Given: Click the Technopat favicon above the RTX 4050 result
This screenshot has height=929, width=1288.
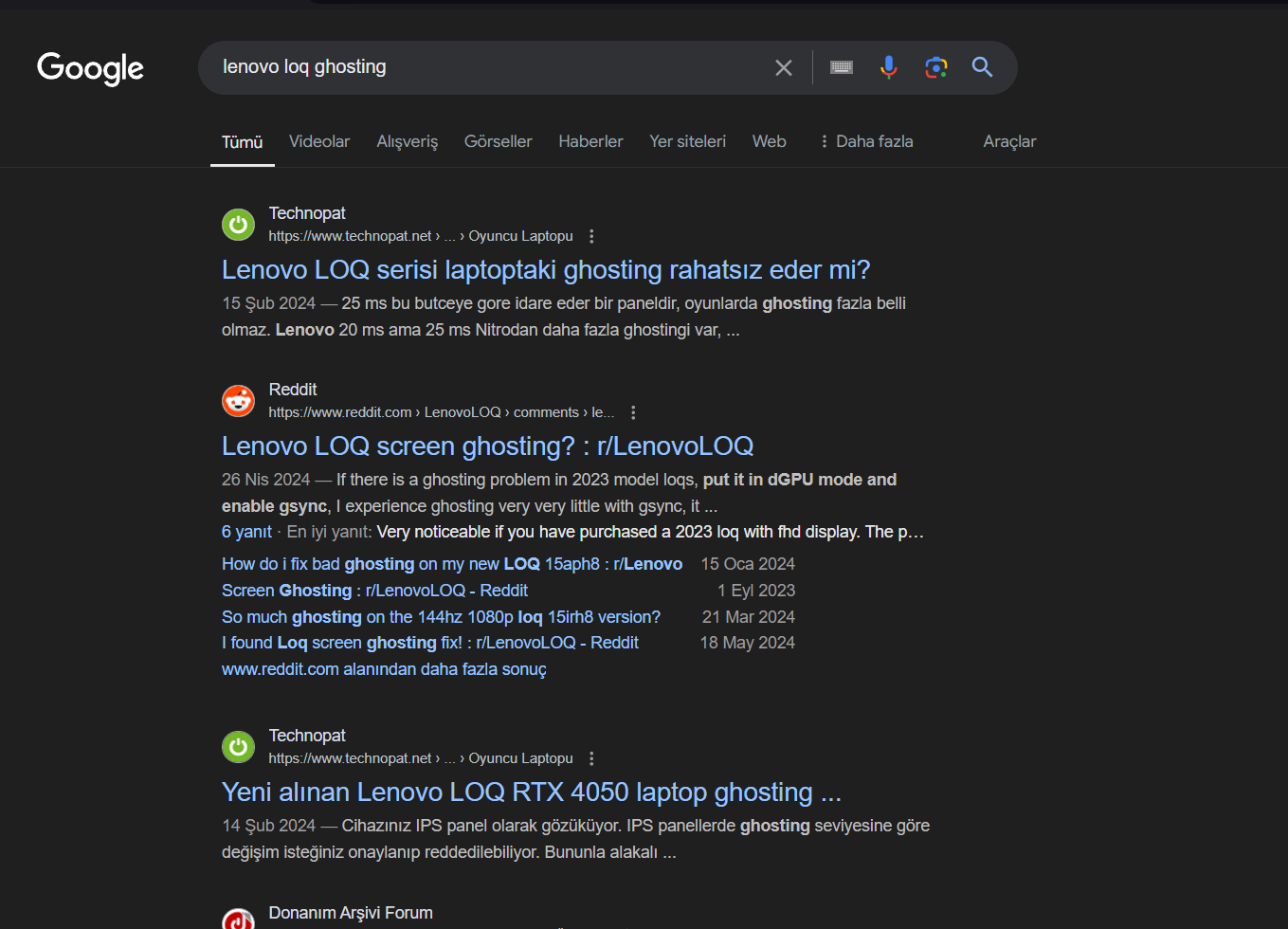Looking at the screenshot, I should point(239,747).
